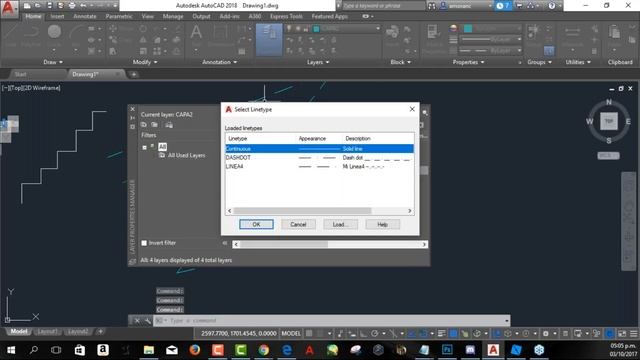Open the help question mark icon
The image size is (640, 360).
click(x=552, y=6)
